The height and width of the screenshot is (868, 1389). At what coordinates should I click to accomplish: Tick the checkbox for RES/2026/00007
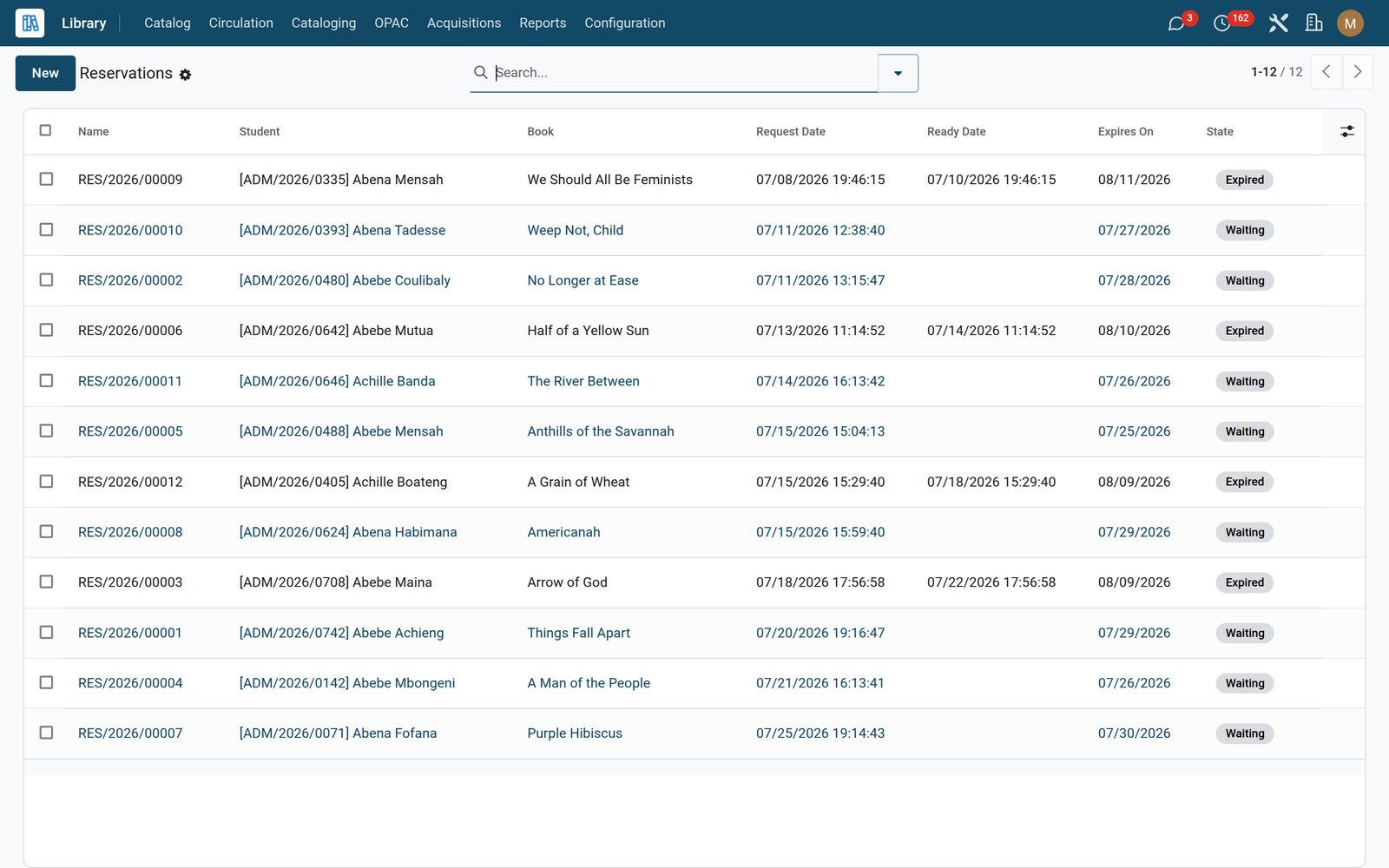tap(46, 733)
